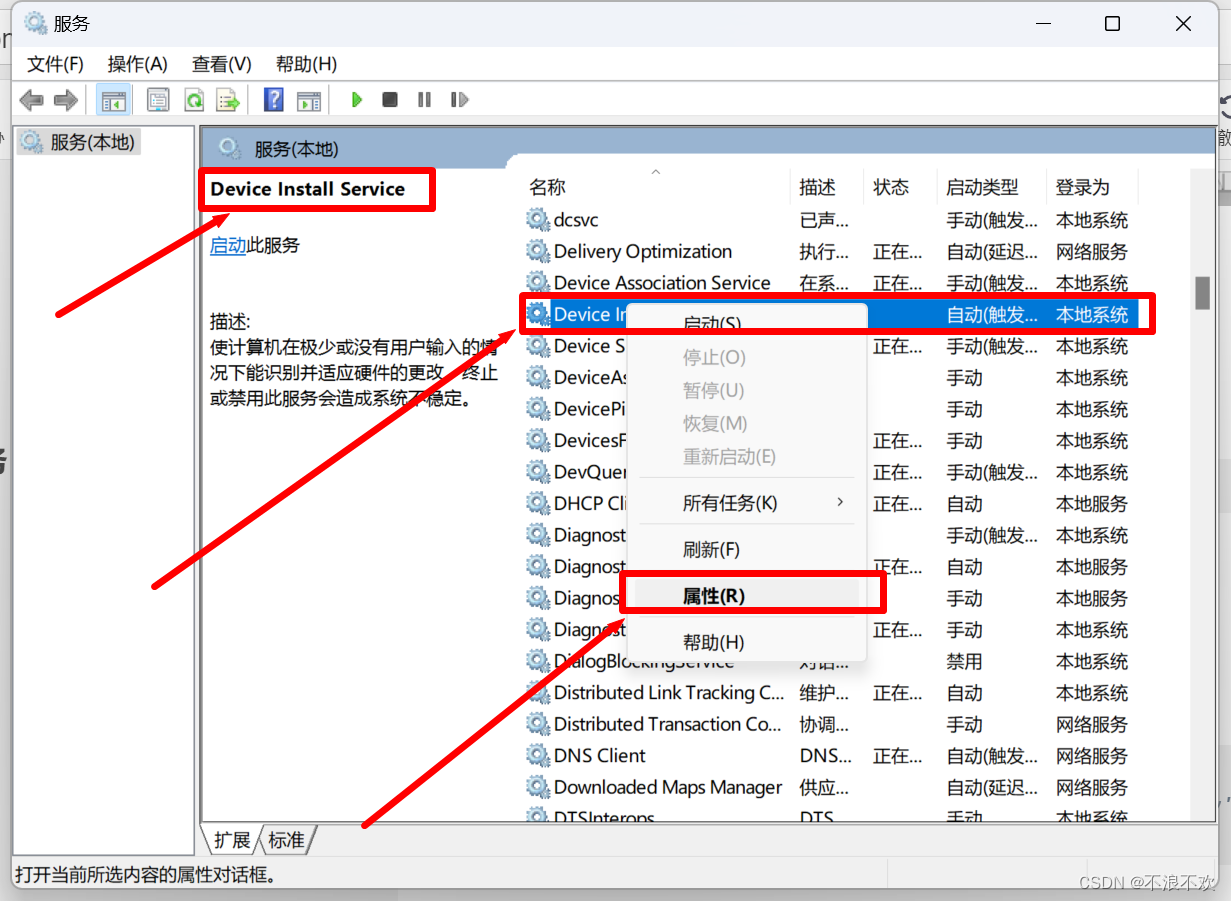Click the Device Install Service heading
This screenshot has height=901, width=1231.
point(308,189)
